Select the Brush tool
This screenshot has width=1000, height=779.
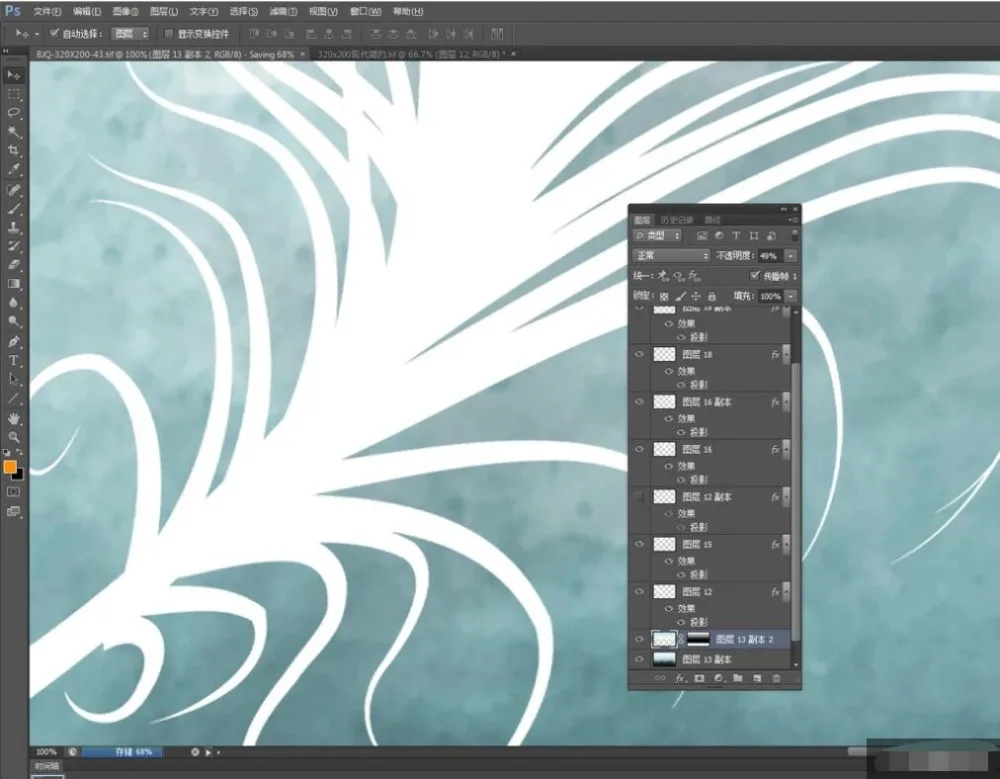point(13,209)
